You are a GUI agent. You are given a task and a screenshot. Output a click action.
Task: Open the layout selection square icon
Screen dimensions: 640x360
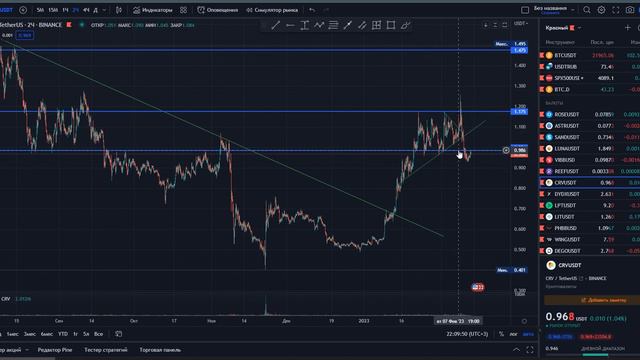tap(525, 10)
